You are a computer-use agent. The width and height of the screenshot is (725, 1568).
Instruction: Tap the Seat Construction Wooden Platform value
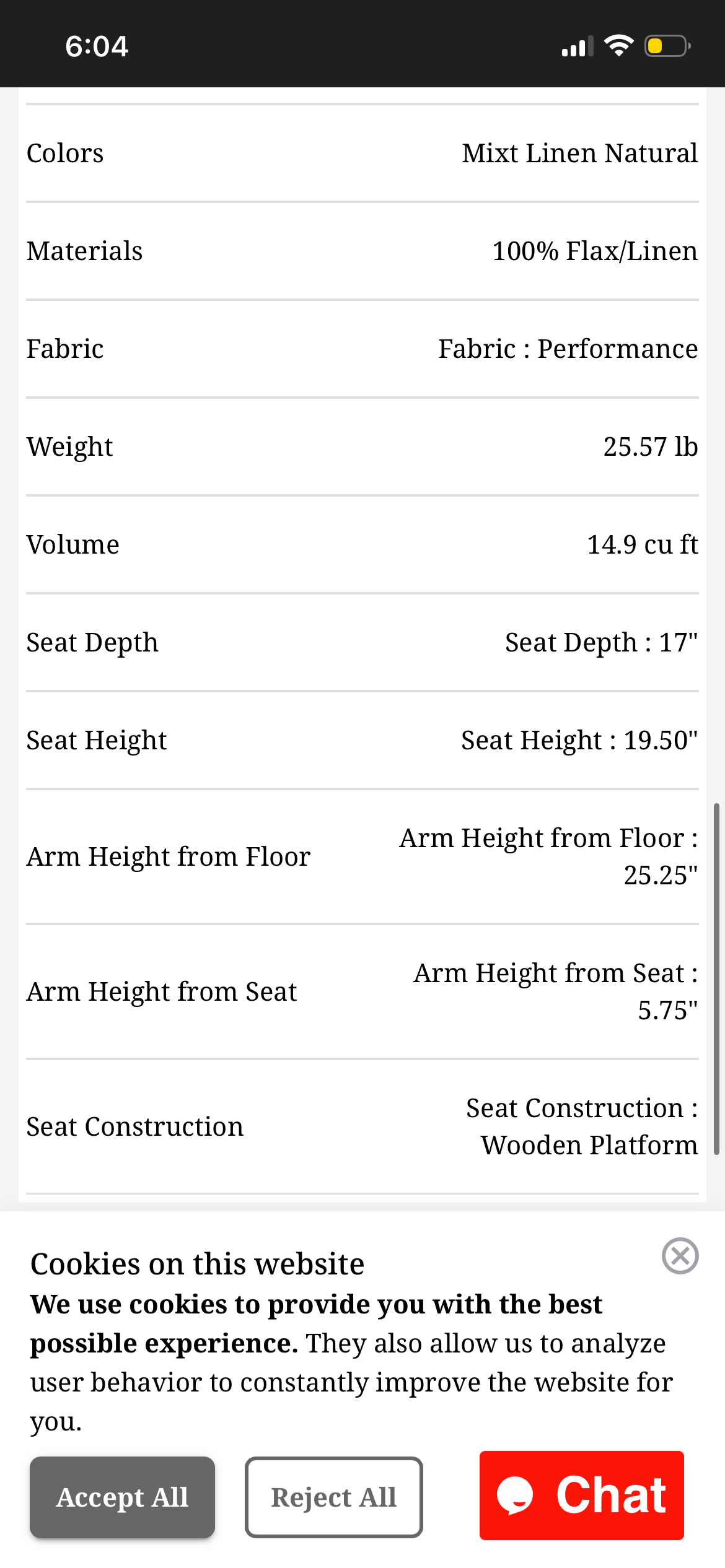tap(582, 1126)
